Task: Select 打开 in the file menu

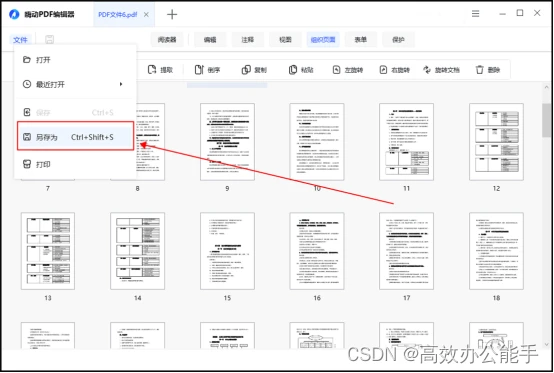Action: [x=75, y=60]
